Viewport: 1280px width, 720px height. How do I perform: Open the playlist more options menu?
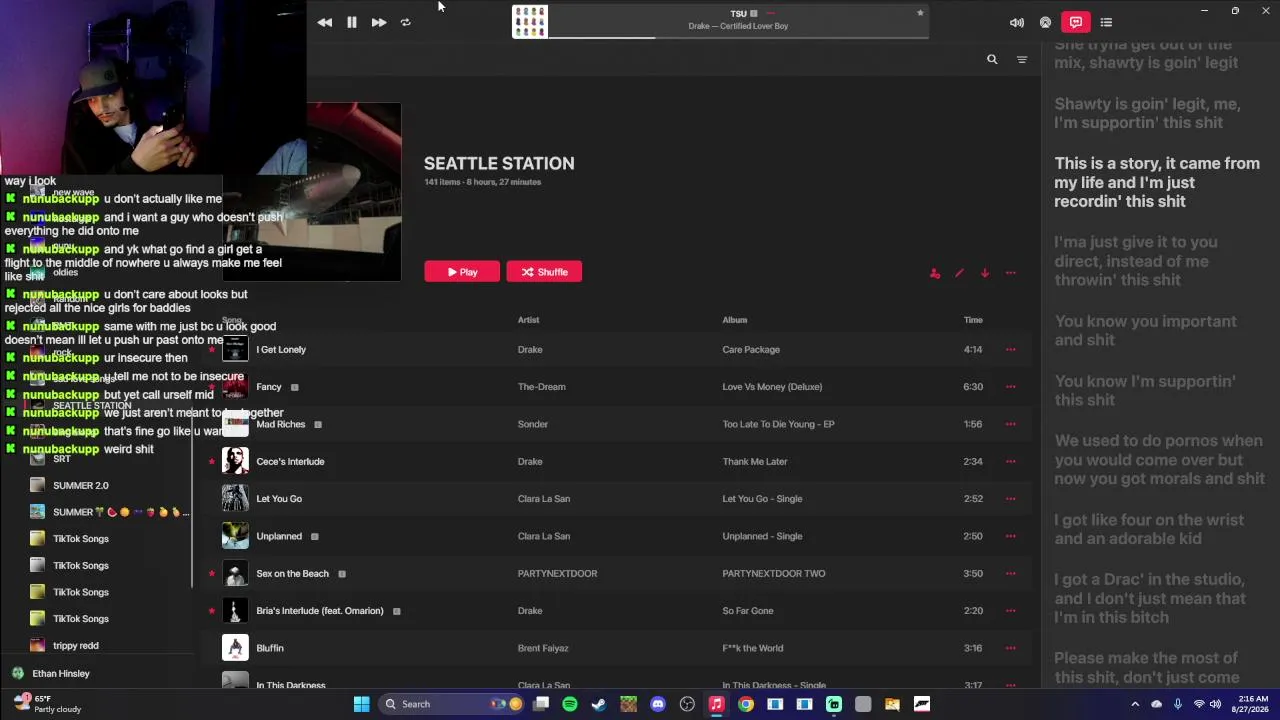(1011, 273)
